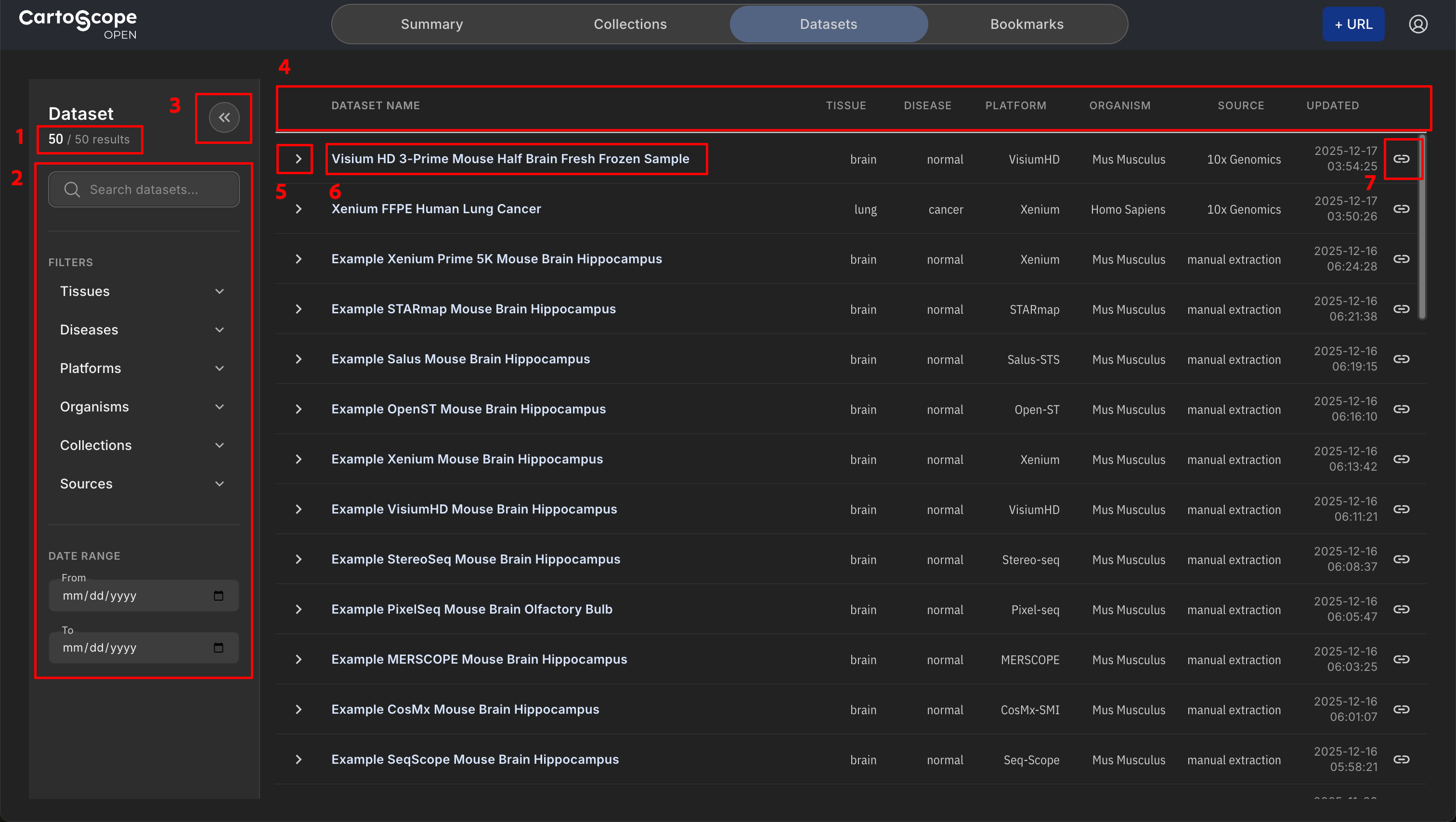Collapse the Dataset sidebar with double-chevron button

coord(224,117)
